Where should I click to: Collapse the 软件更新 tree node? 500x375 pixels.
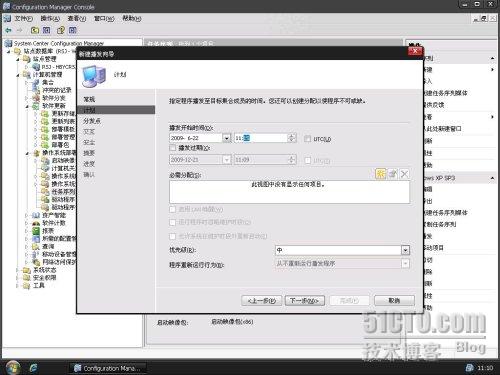[27, 106]
